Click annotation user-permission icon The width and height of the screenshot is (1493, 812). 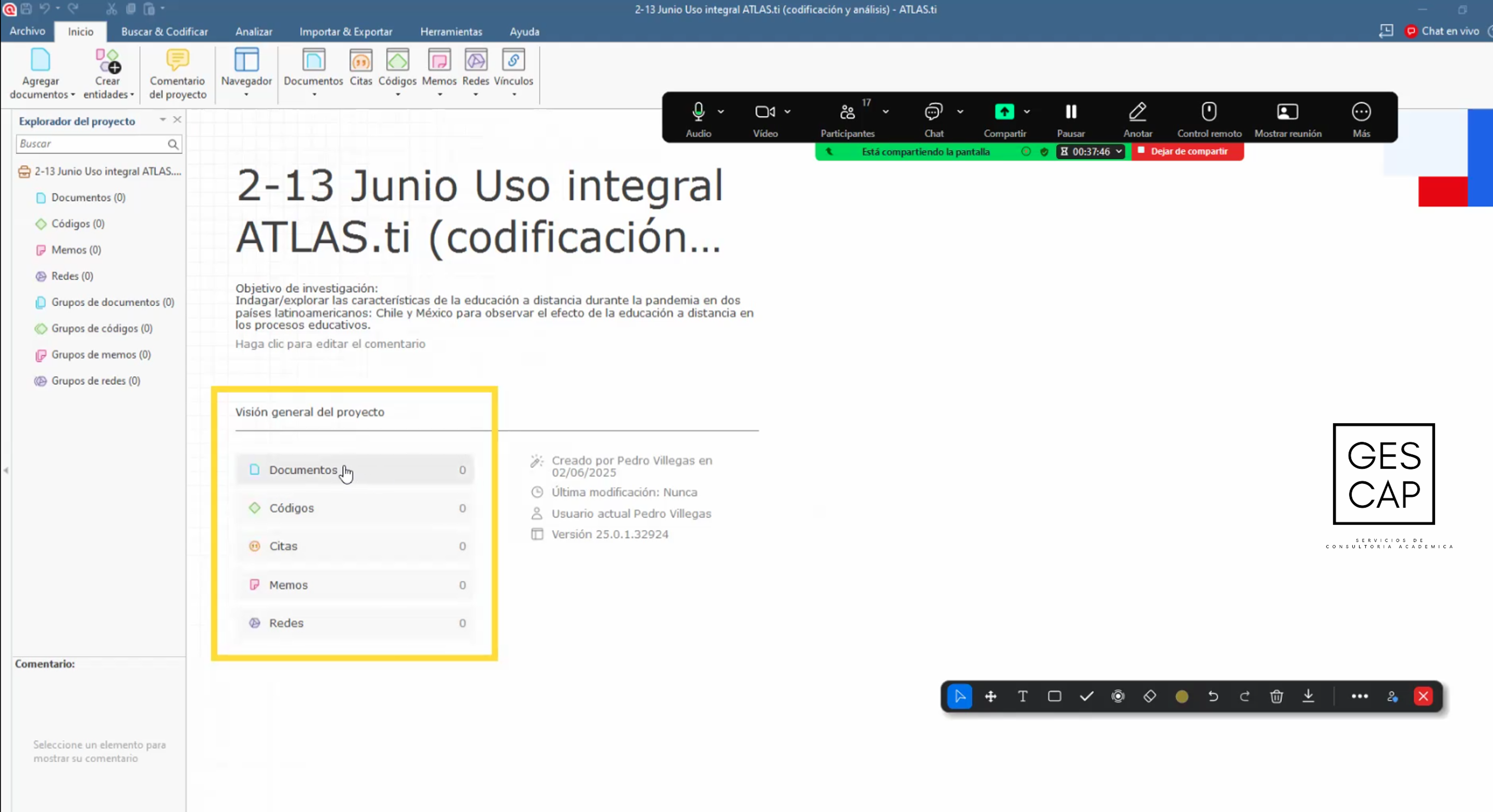[1392, 696]
